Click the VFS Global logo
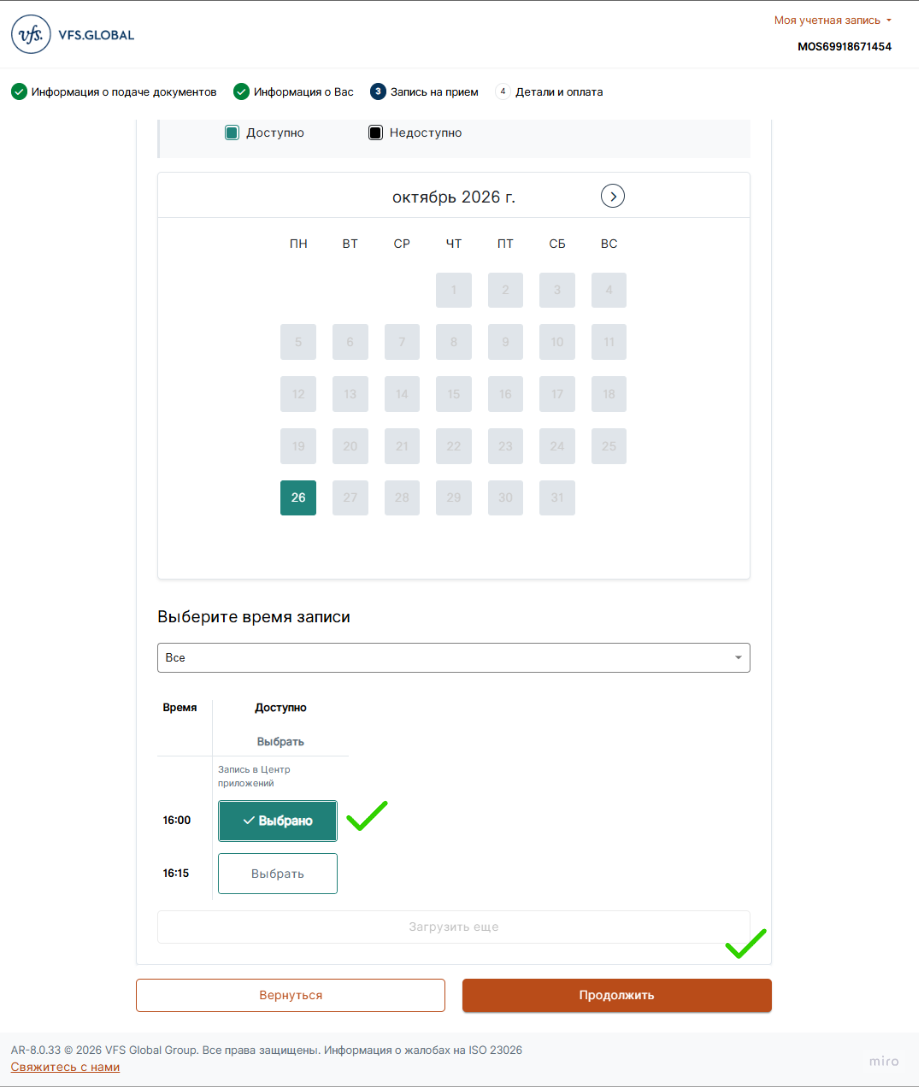Image resolution: width=919 pixels, height=1087 pixels. click(x=73, y=34)
